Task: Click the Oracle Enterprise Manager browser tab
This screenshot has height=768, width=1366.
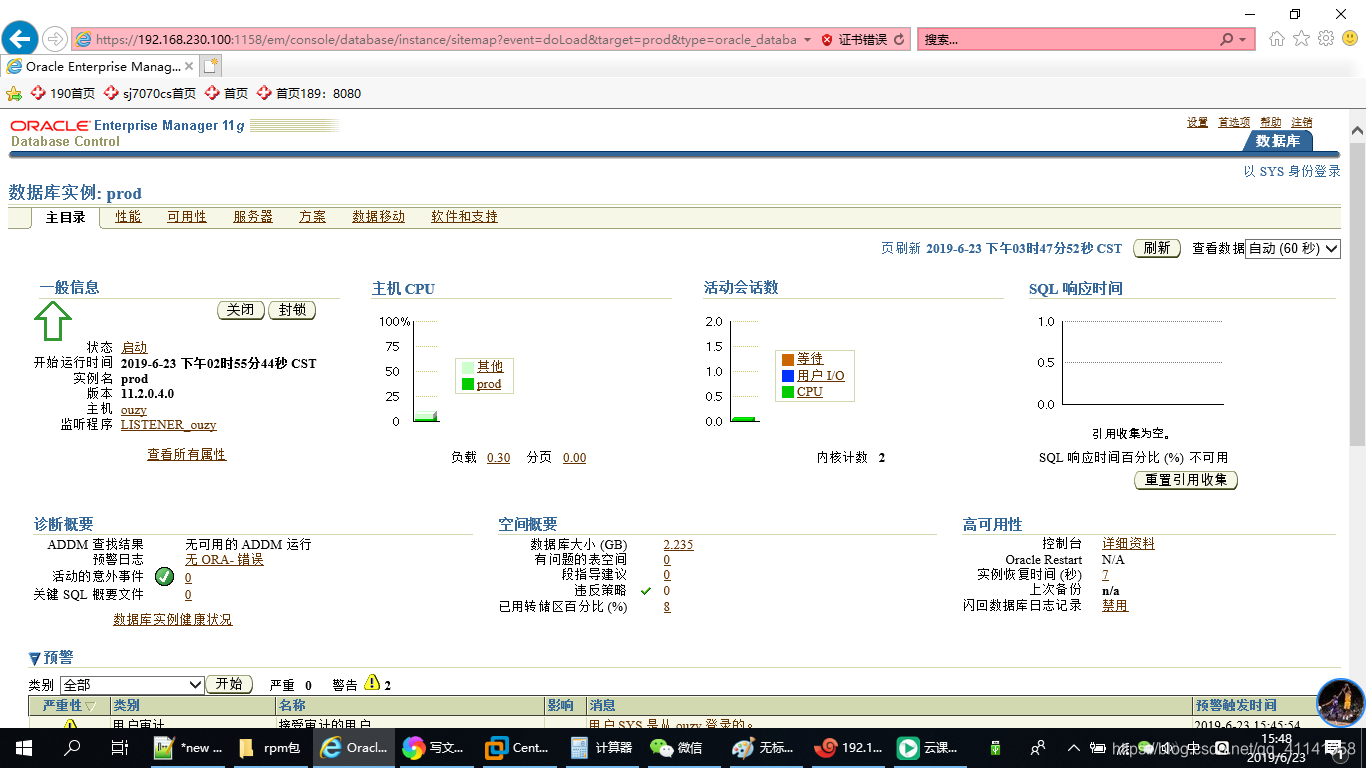Action: [100, 66]
